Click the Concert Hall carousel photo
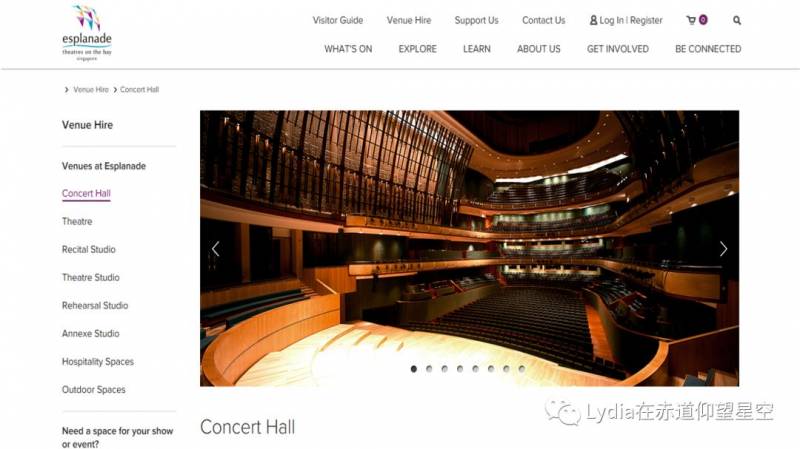 coord(469,248)
